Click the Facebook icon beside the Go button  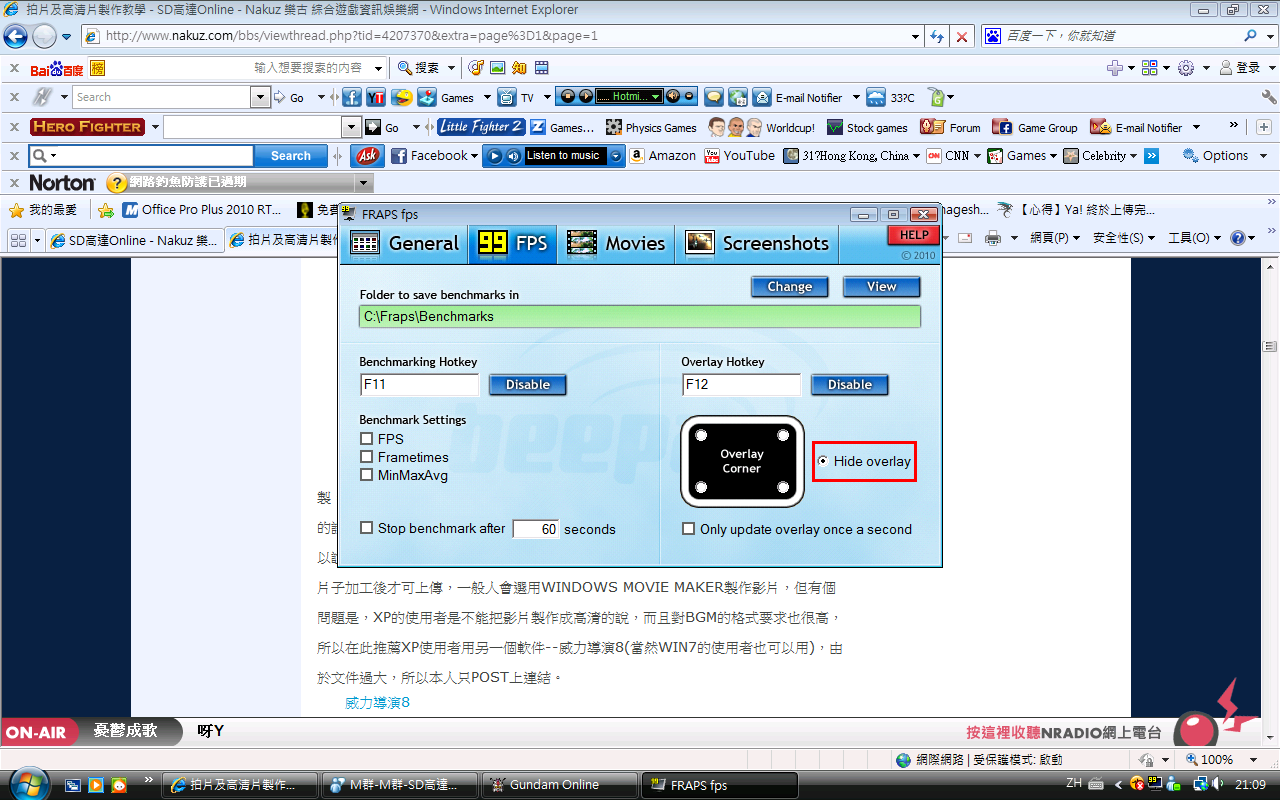(351, 97)
